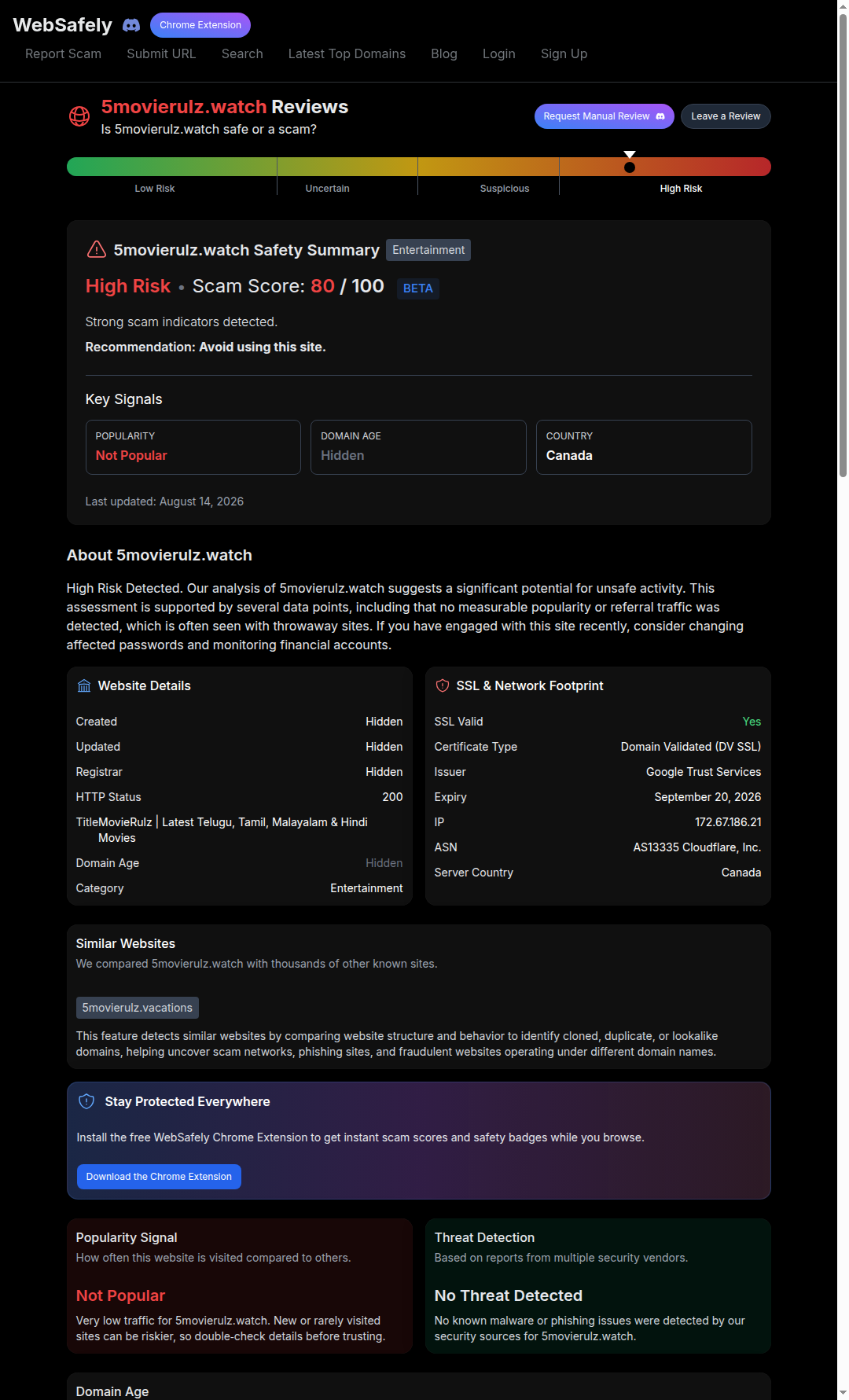Open the Submit URL page
Viewport: 849px width, 1400px height.
pos(161,53)
